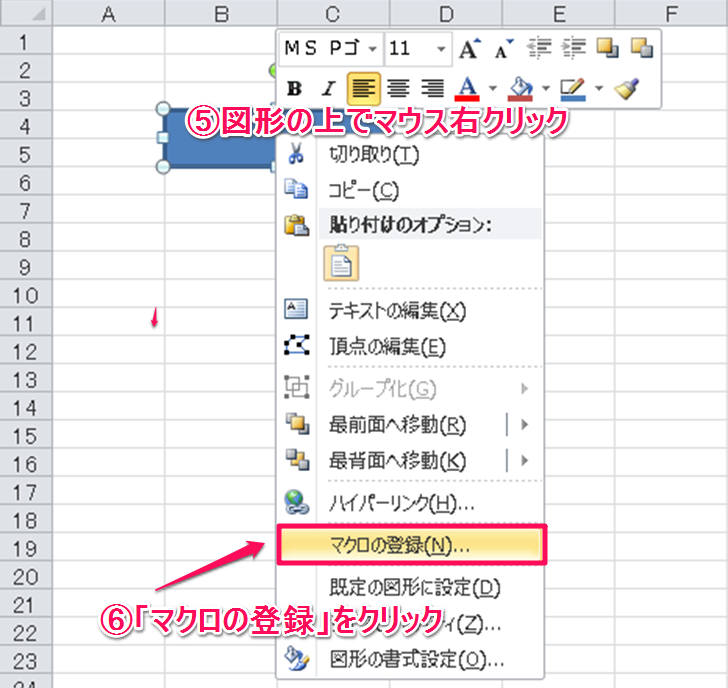Viewport: 728px width, 688px height.
Task: Toggle the highlighted Align Left button
Action: click(x=363, y=88)
